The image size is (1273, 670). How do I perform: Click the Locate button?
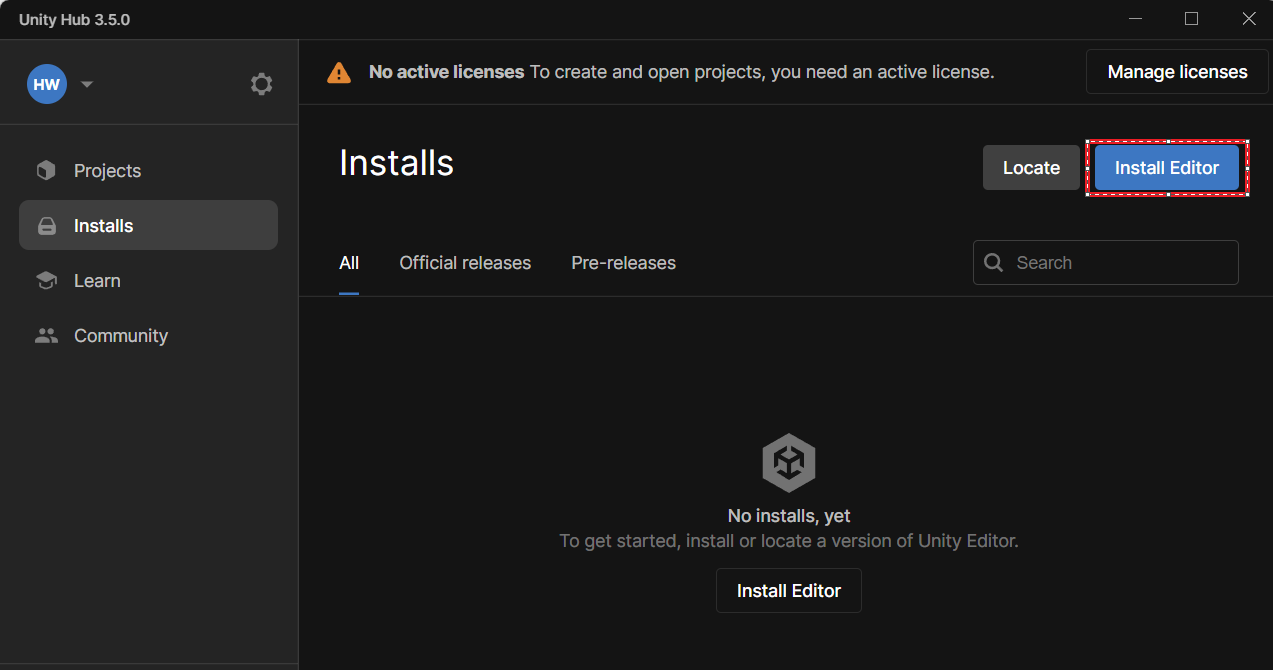point(1031,168)
